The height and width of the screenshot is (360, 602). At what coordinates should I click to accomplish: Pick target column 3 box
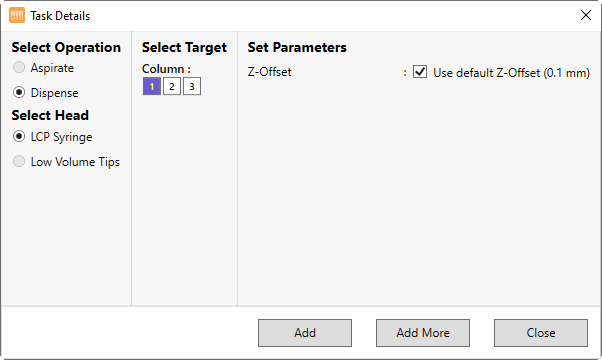[192, 86]
